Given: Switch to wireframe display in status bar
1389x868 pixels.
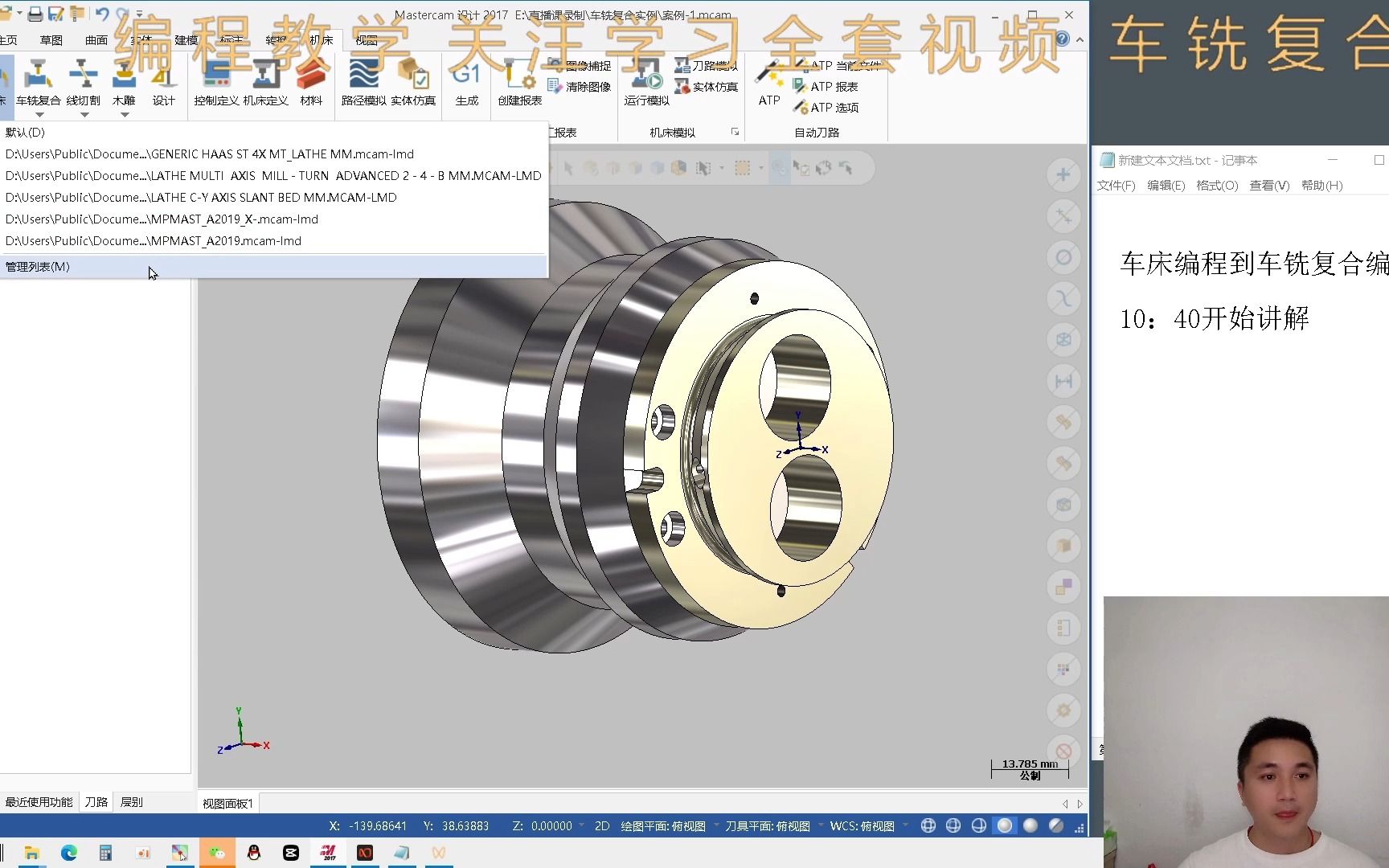Looking at the screenshot, I should pos(928,825).
